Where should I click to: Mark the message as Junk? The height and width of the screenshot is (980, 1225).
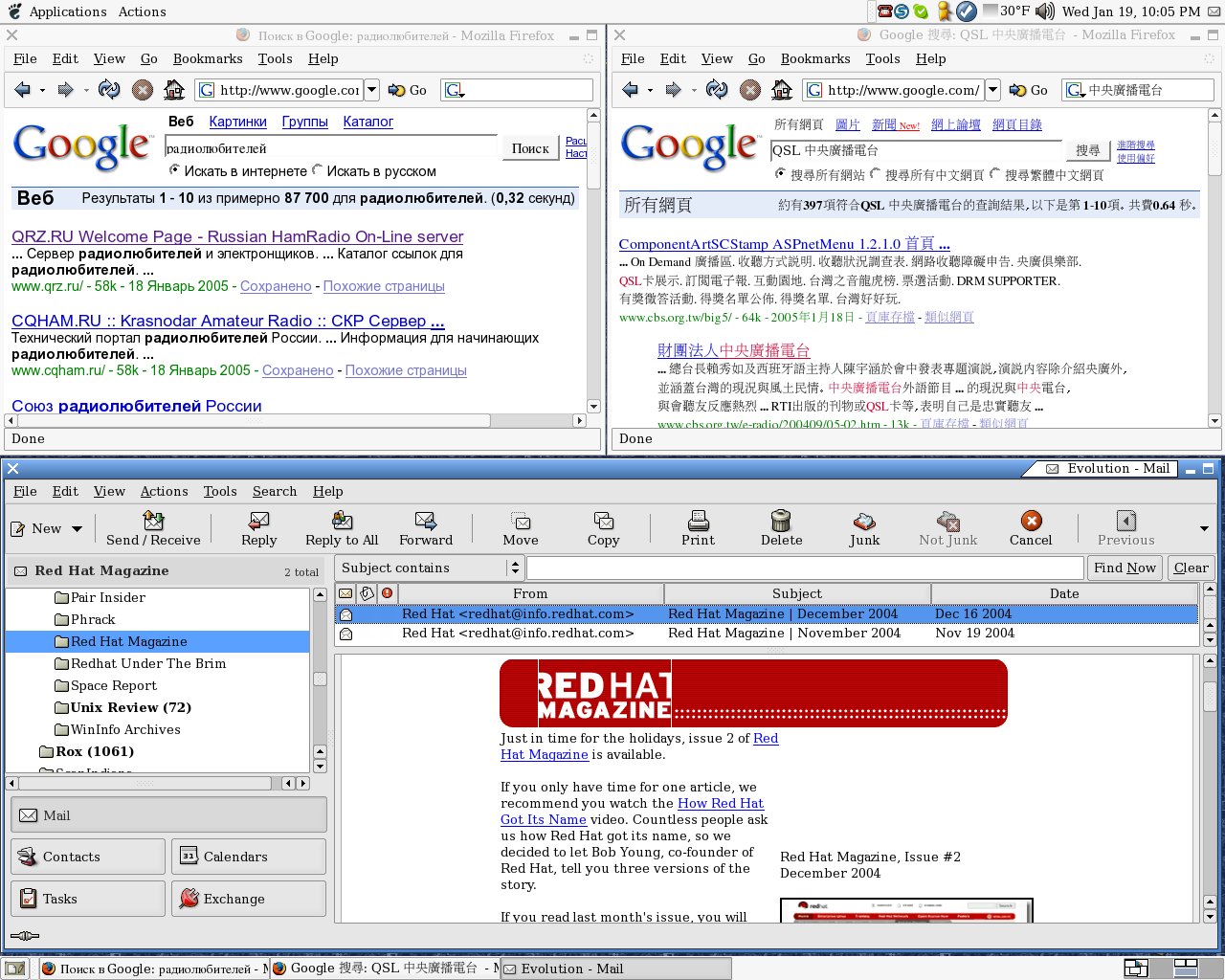[864, 528]
